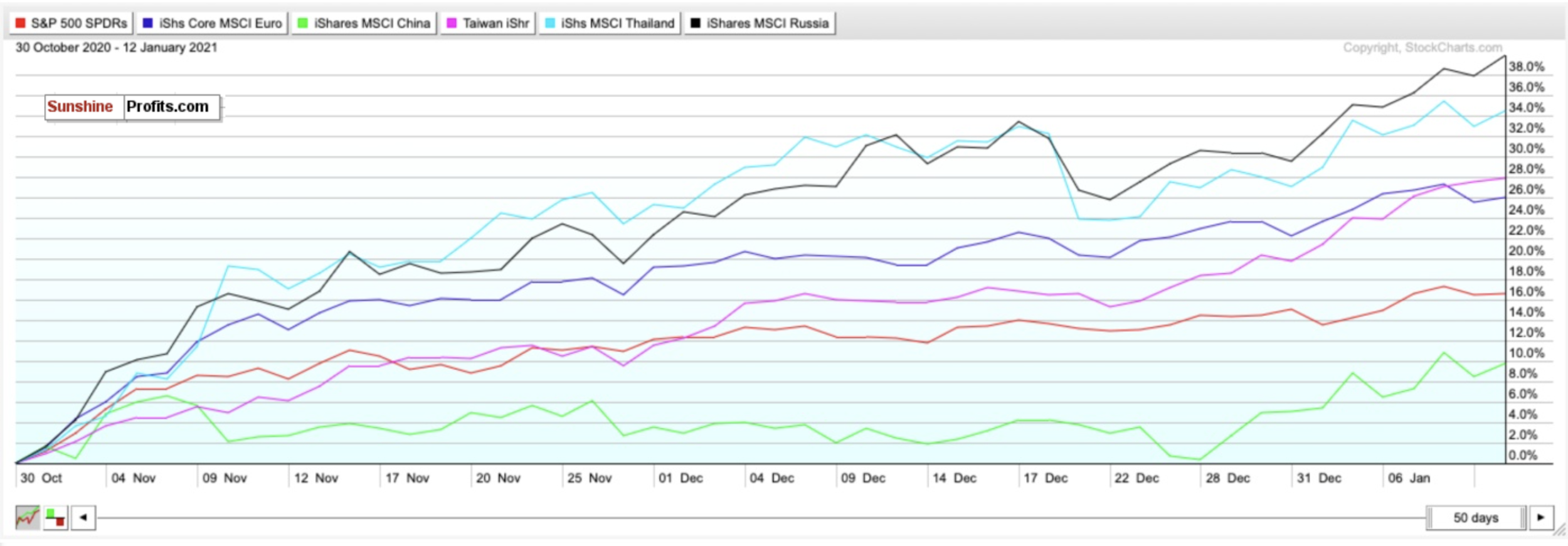Click the Sunshine Profits.com logo
The image size is (1568, 546).
132,107
